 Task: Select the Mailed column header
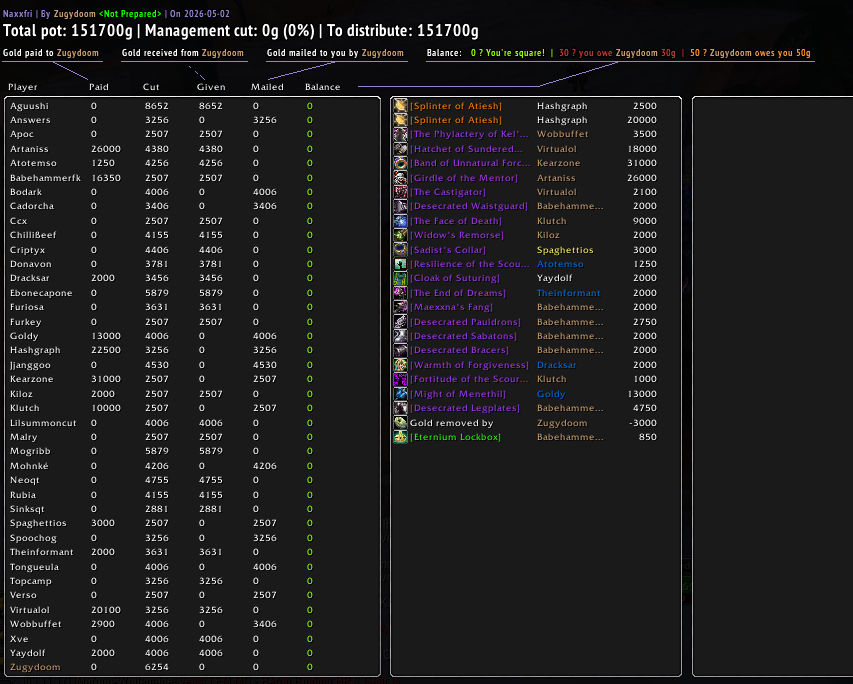click(x=267, y=87)
